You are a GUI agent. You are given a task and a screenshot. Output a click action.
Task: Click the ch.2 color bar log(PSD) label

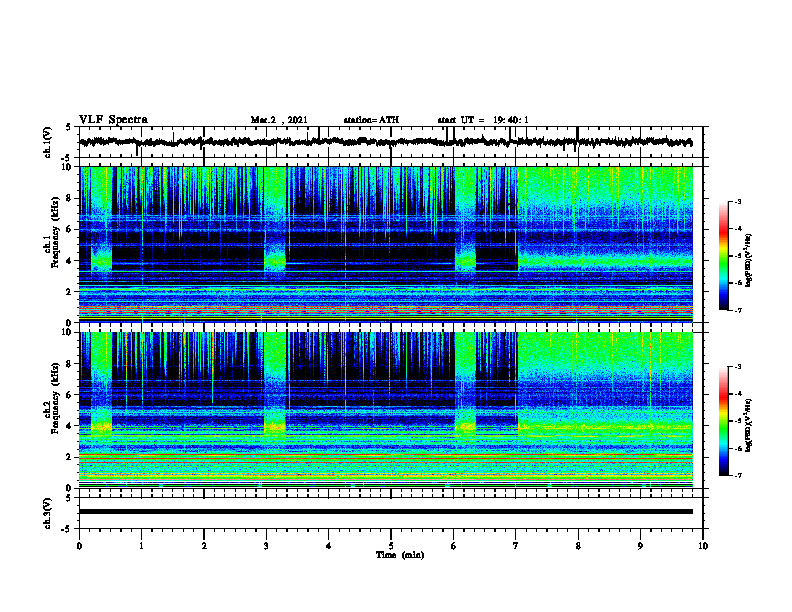click(748, 425)
